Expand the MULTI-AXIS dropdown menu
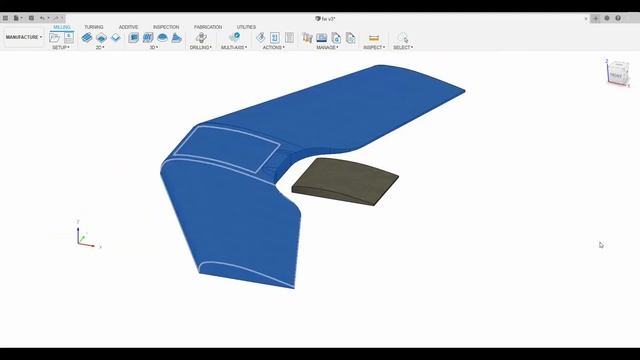 pyautogui.click(x=234, y=47)
